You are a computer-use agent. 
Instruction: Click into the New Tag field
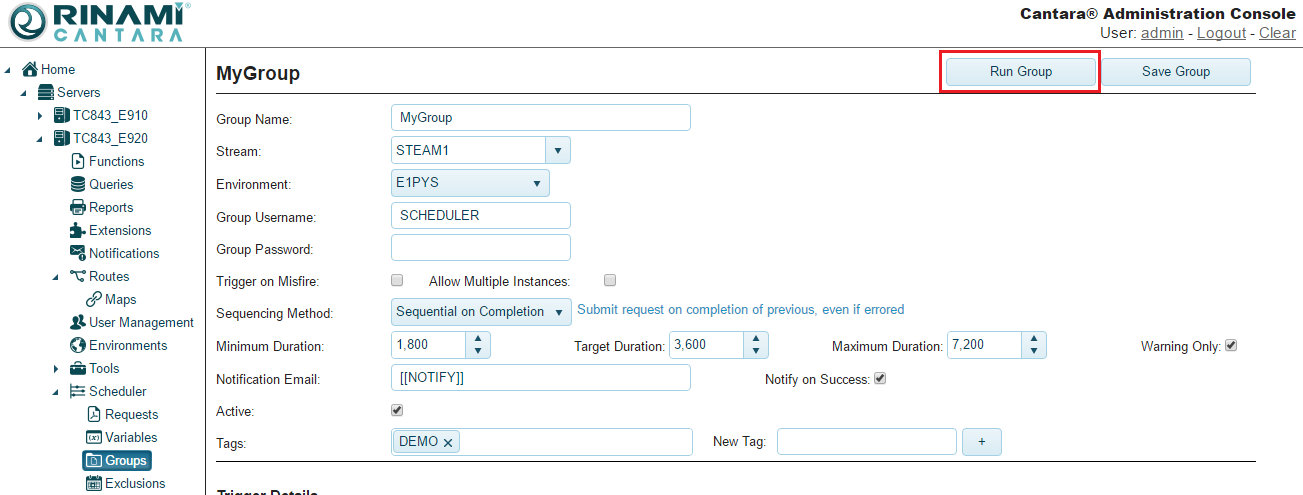click(866, 441)
